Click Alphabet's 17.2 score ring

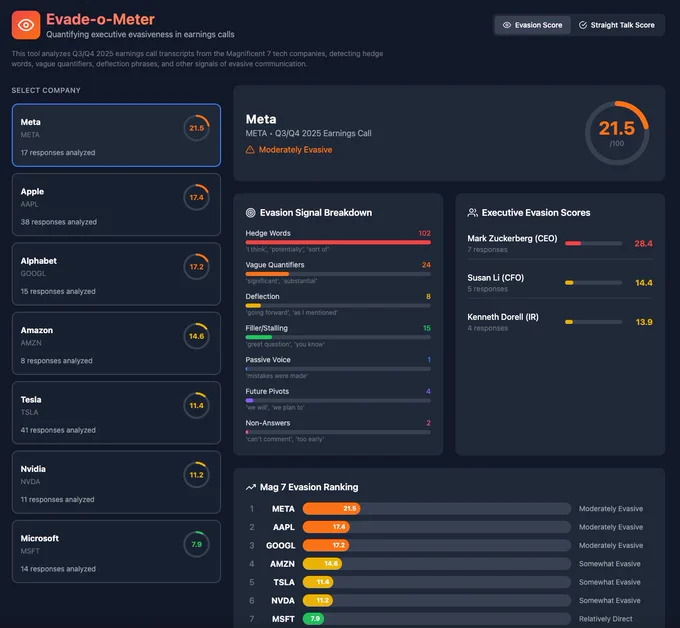point(196,267)
